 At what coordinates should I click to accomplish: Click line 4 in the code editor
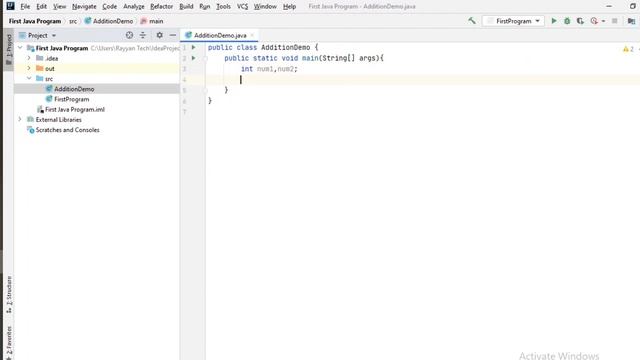pos(422,80)
